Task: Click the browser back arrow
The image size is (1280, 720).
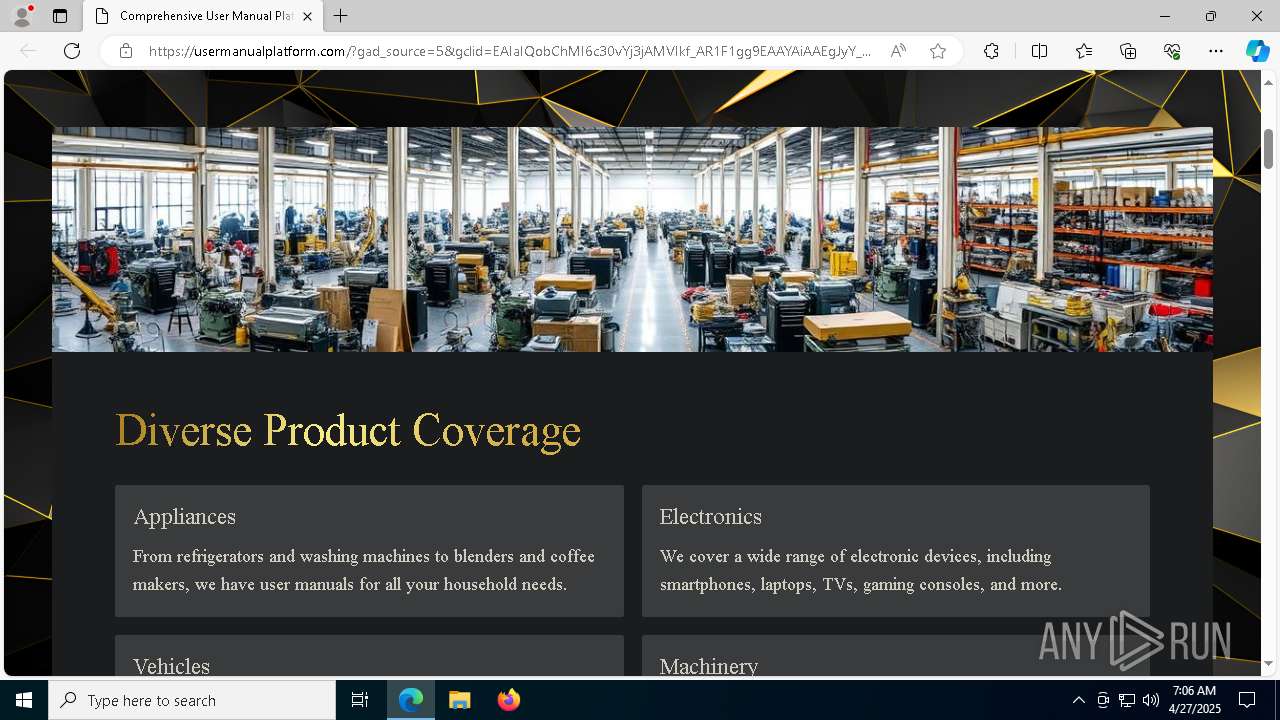Action: pyautogui.click(x=28, y=51)
